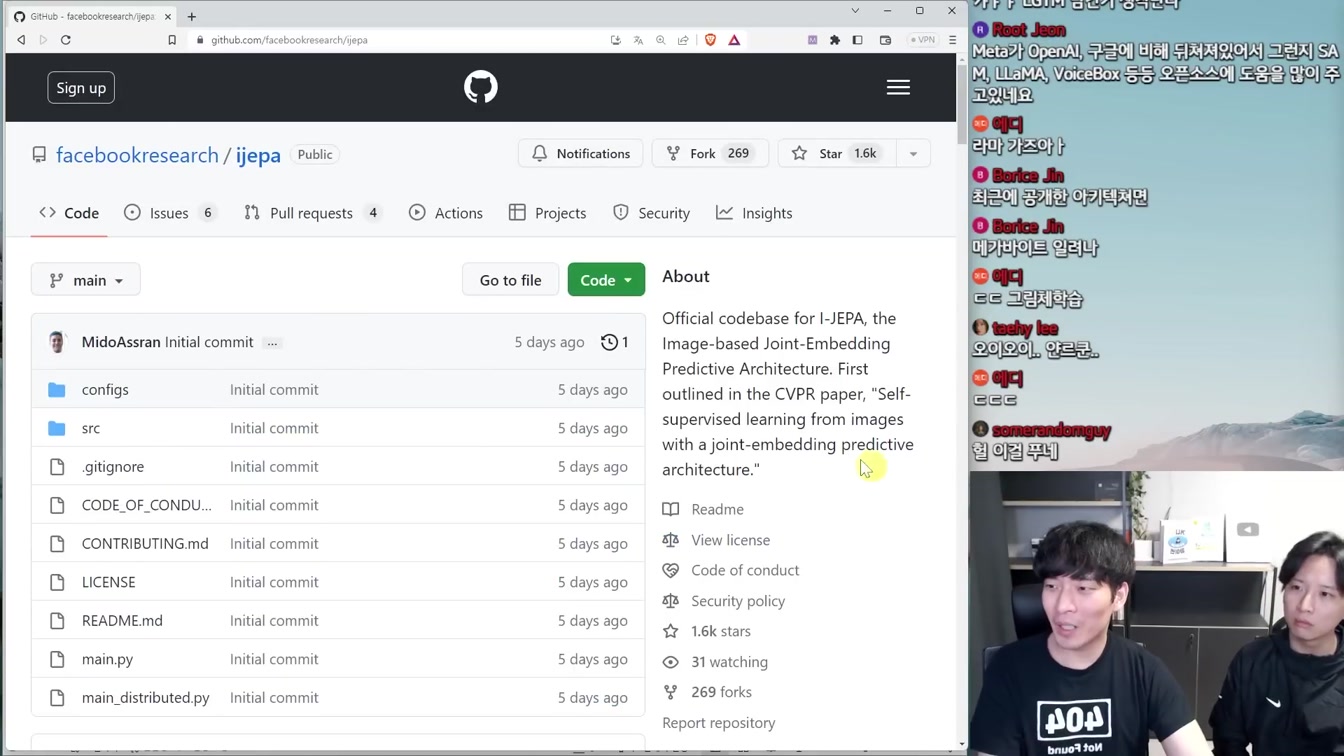The height and width of the screenshot is (756, 1344).
Task: Click the configs folder icon
Action: [57, 390]
